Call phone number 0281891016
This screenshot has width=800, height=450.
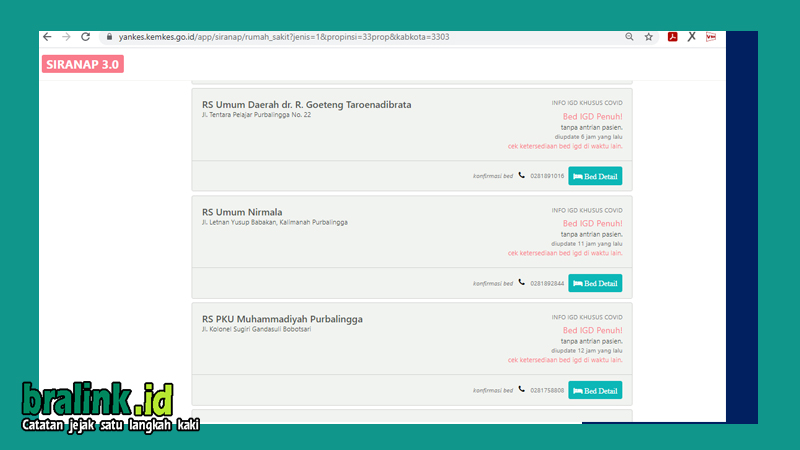tap(547, 176)
